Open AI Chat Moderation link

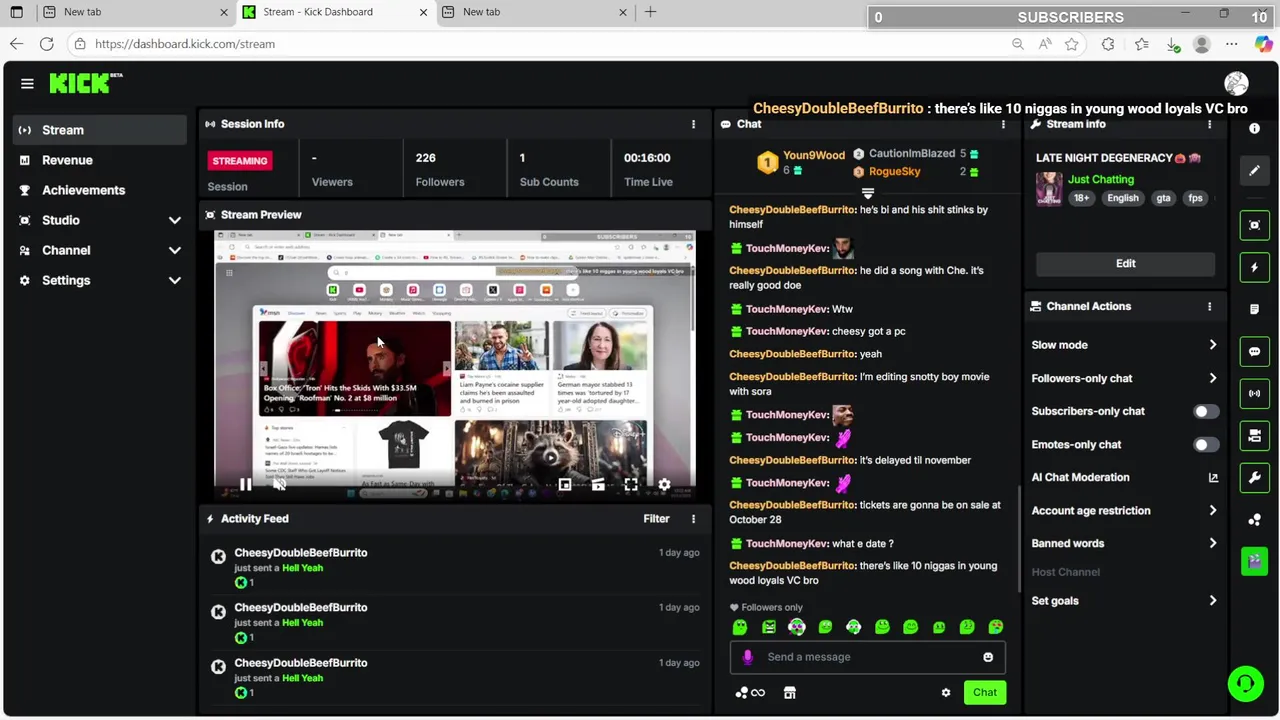click(x=1125, y=477)
